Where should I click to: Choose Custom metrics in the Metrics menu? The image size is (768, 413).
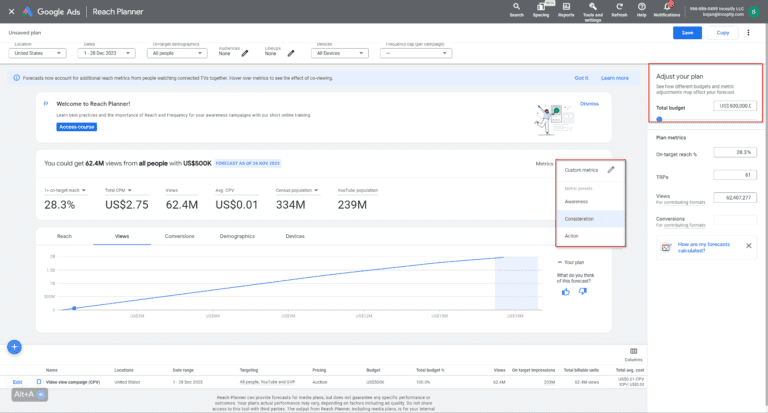point(581,170)
